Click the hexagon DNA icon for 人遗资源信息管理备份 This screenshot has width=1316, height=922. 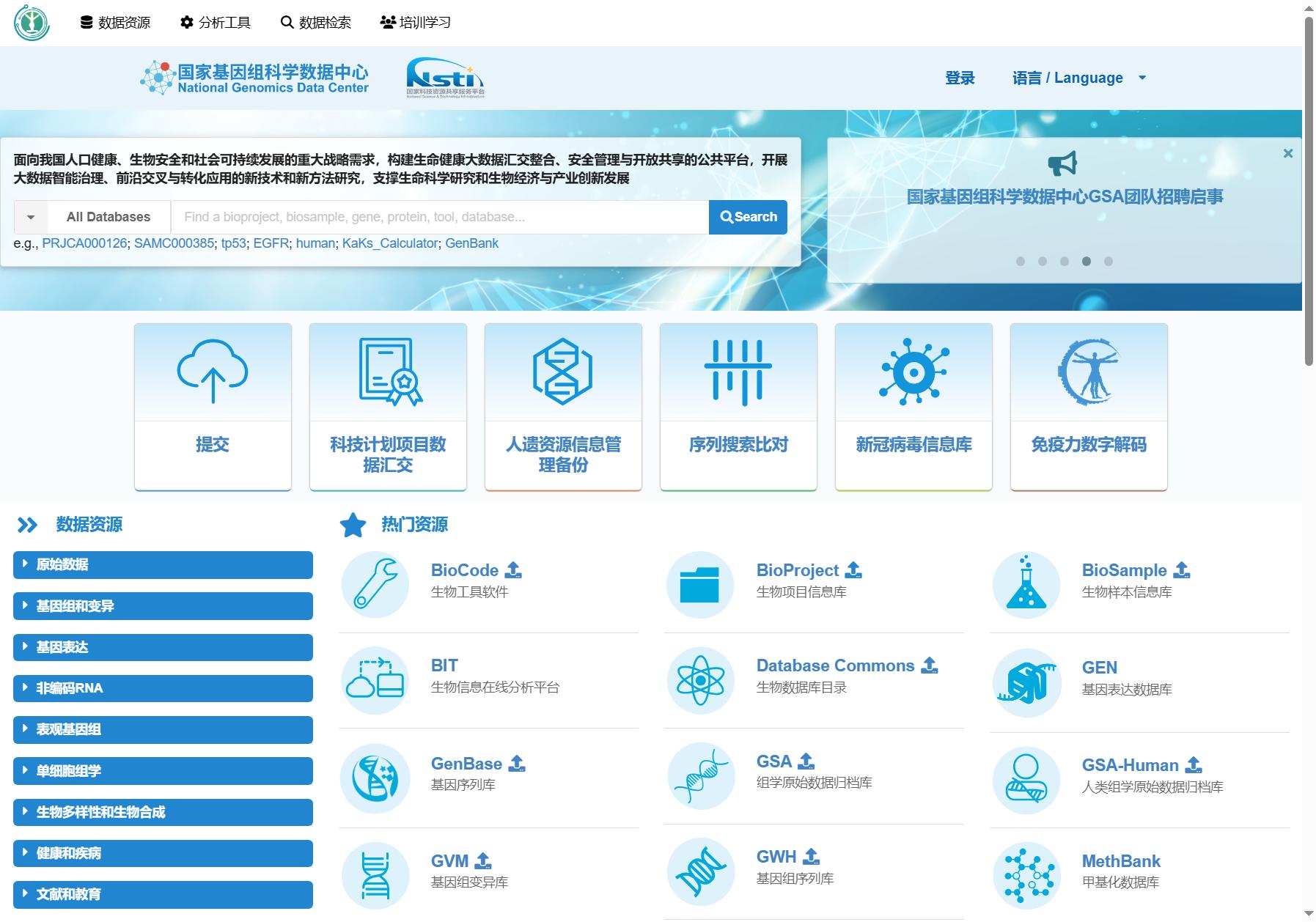tap(563, 371)
